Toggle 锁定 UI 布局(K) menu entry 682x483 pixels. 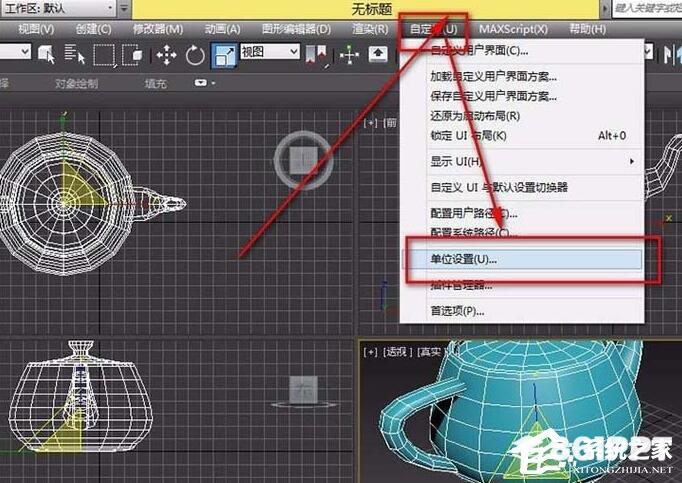coord(522,135)
